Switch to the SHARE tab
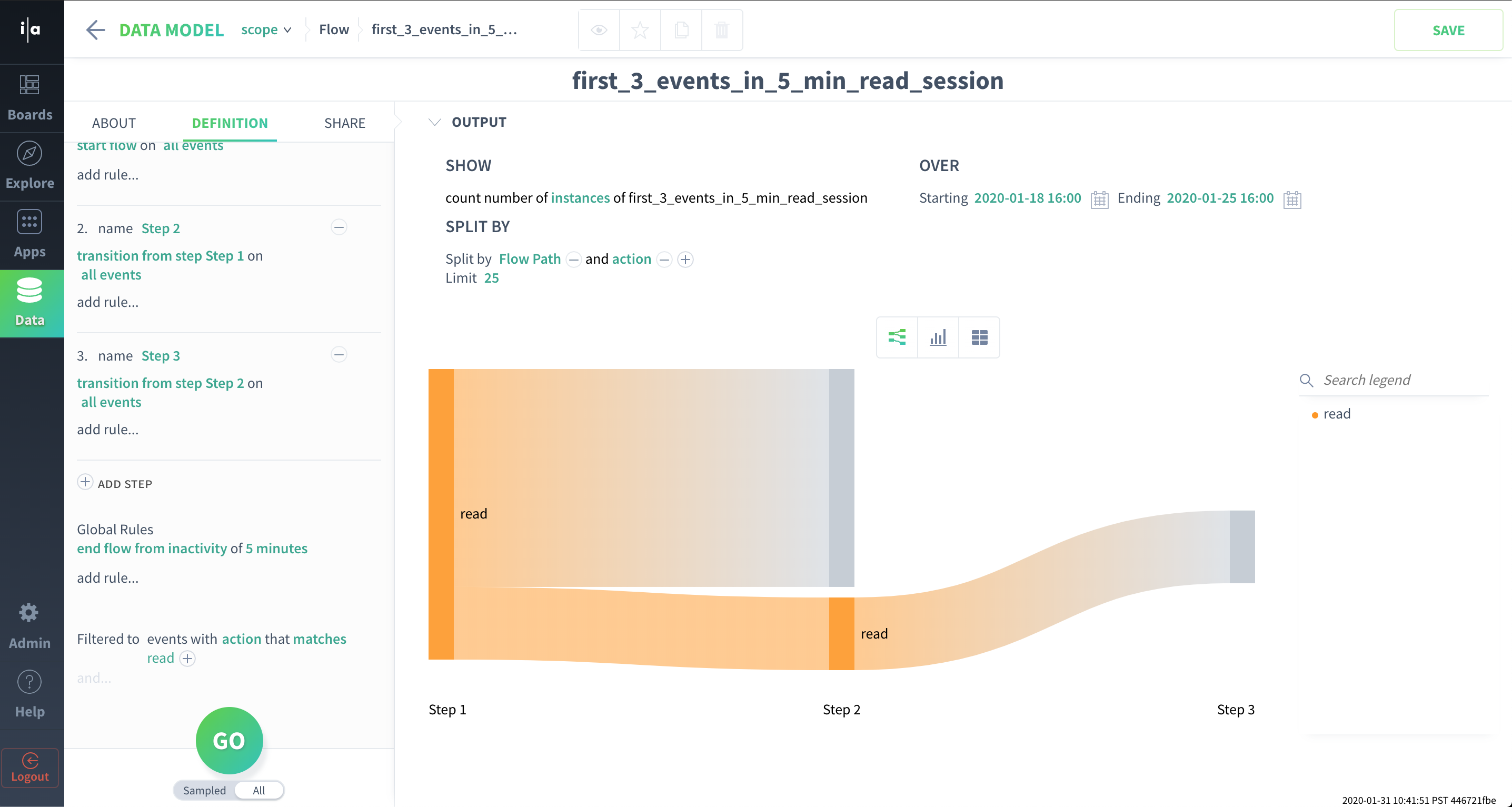The image size is (1512, 807). (344, 123)
